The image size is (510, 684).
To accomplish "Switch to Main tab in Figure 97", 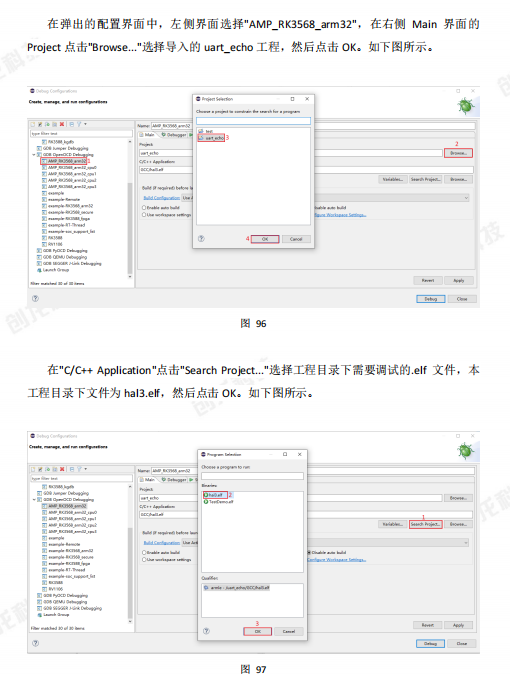I will (148, 479).
